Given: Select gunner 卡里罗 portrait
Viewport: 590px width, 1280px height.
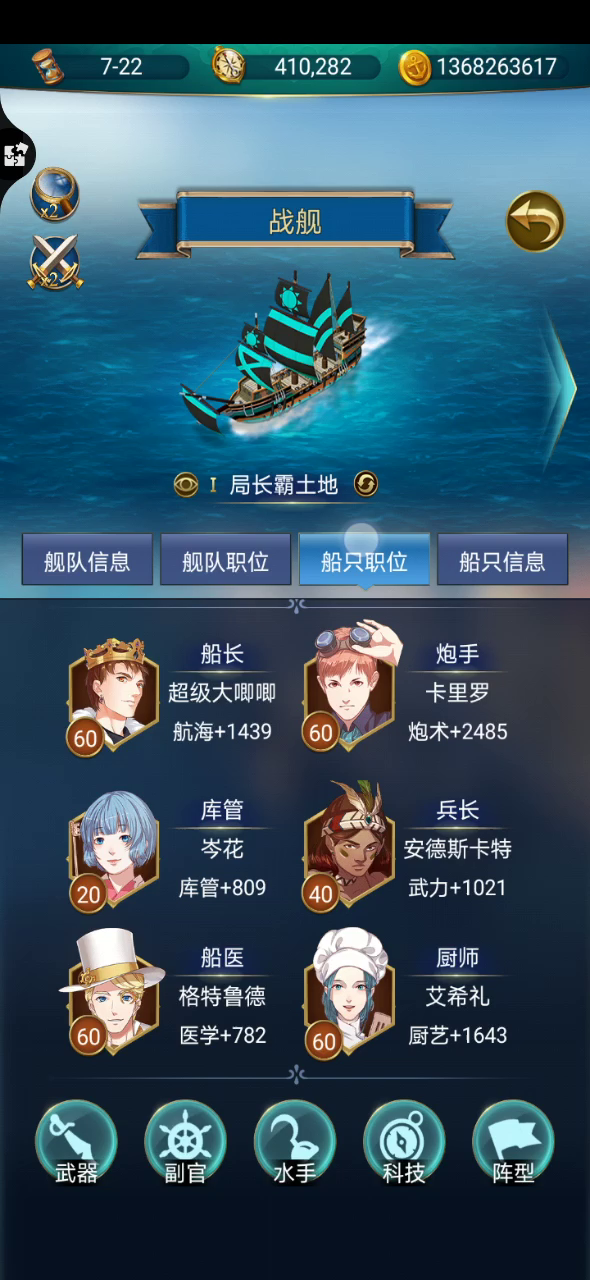Looking at the screenshot, I should (x=350, y=690).
